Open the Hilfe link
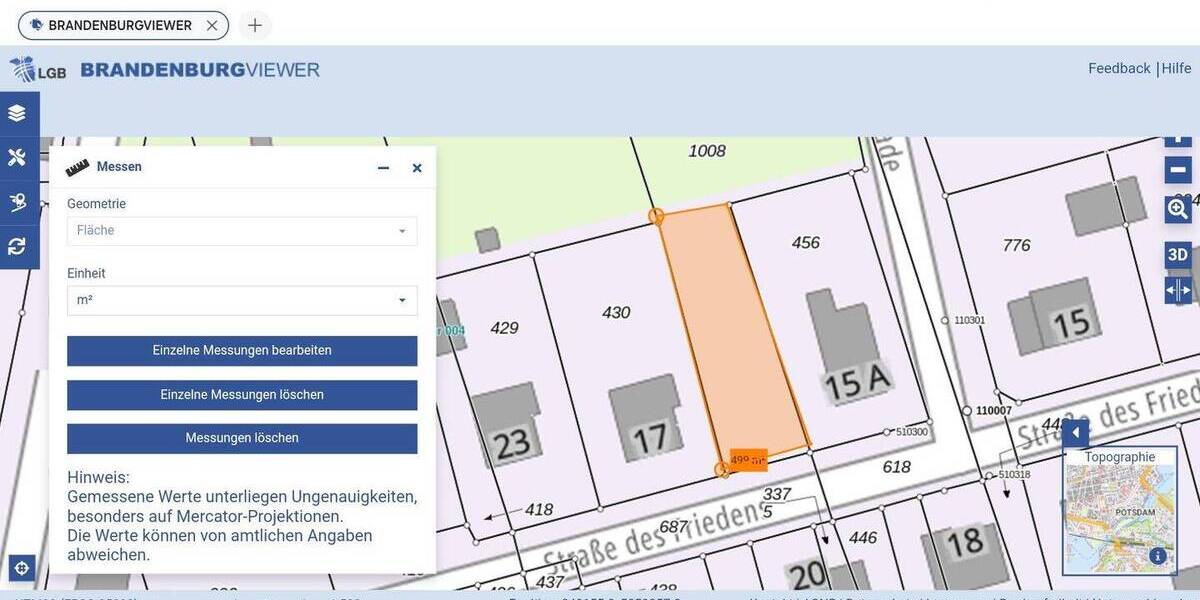 pos(1177,67)
